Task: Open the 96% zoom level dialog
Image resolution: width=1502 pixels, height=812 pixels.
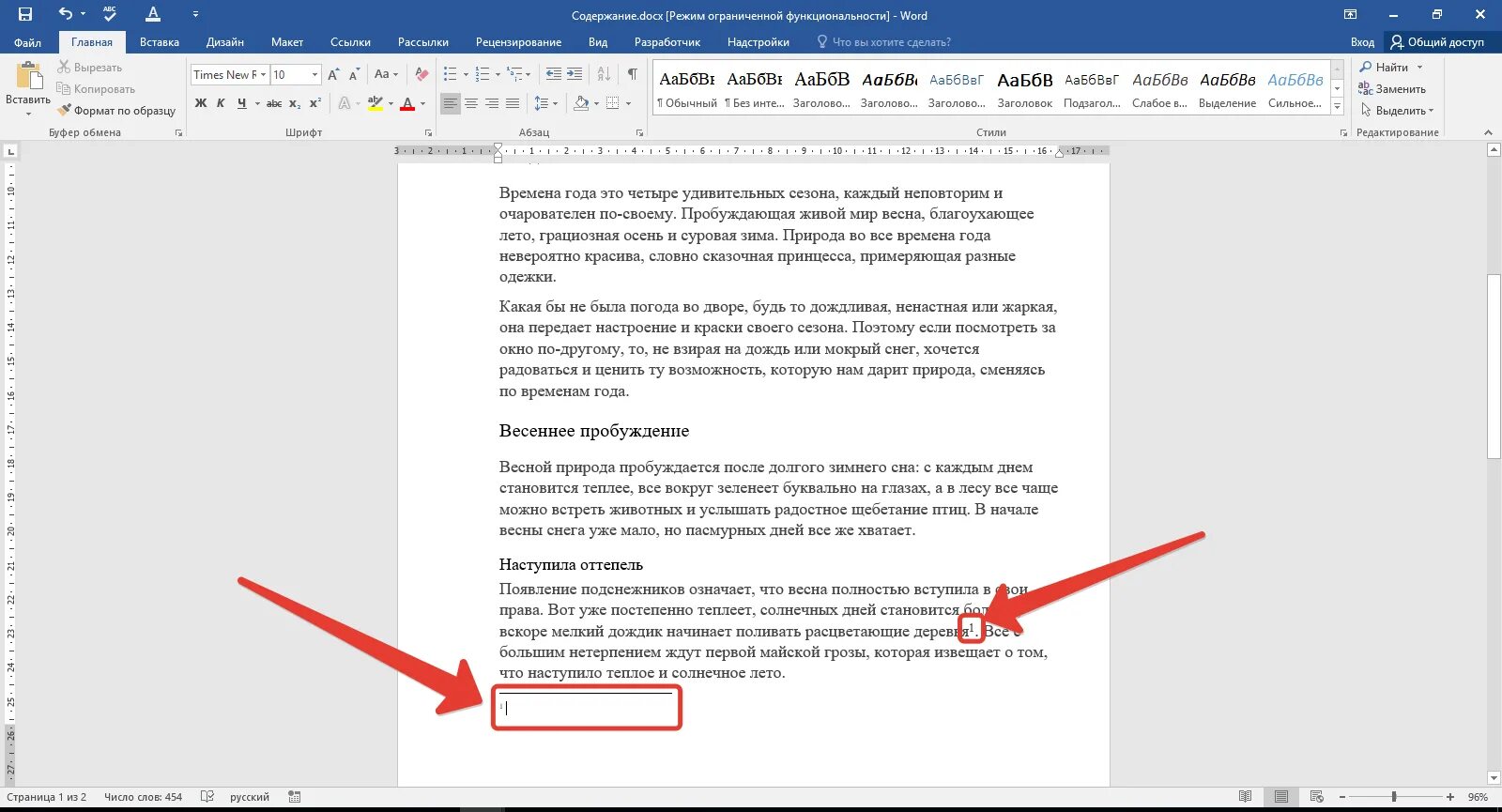Action: click(1479, 797)
